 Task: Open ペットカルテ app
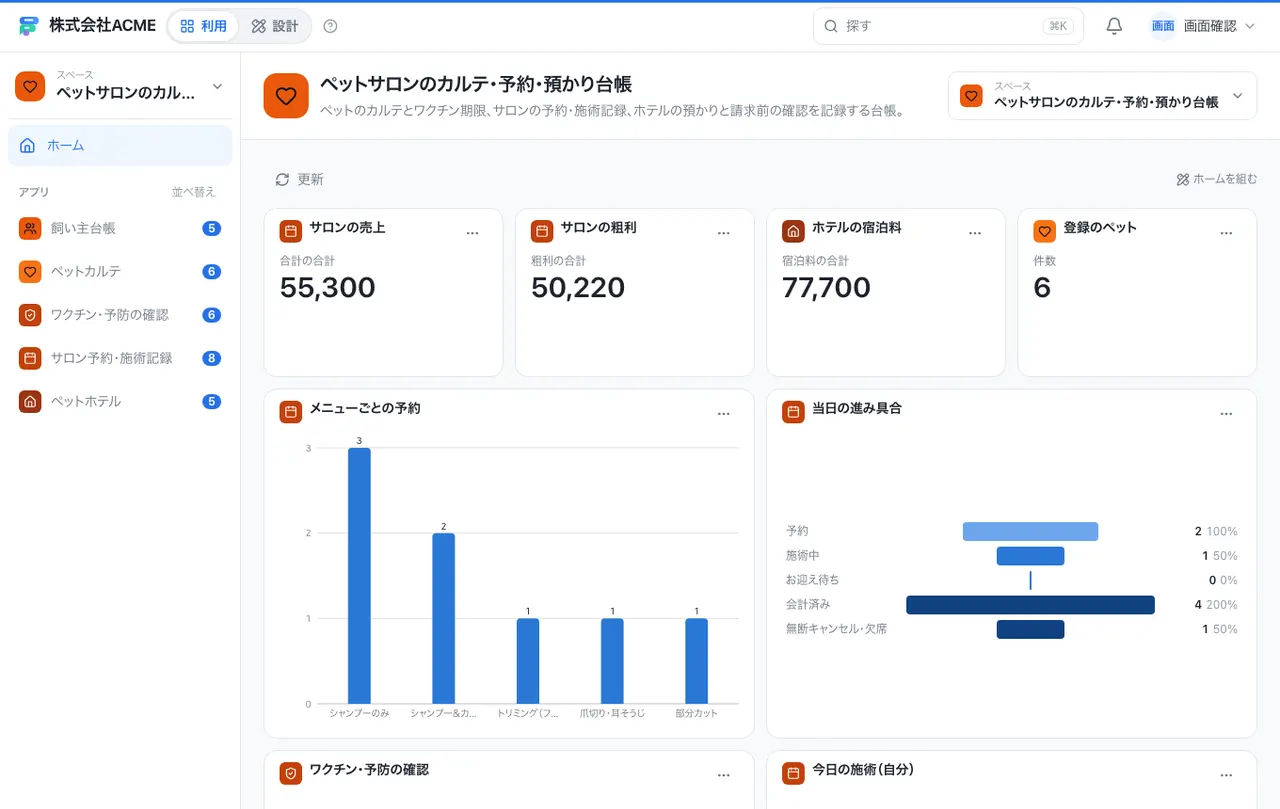point(120,271)
